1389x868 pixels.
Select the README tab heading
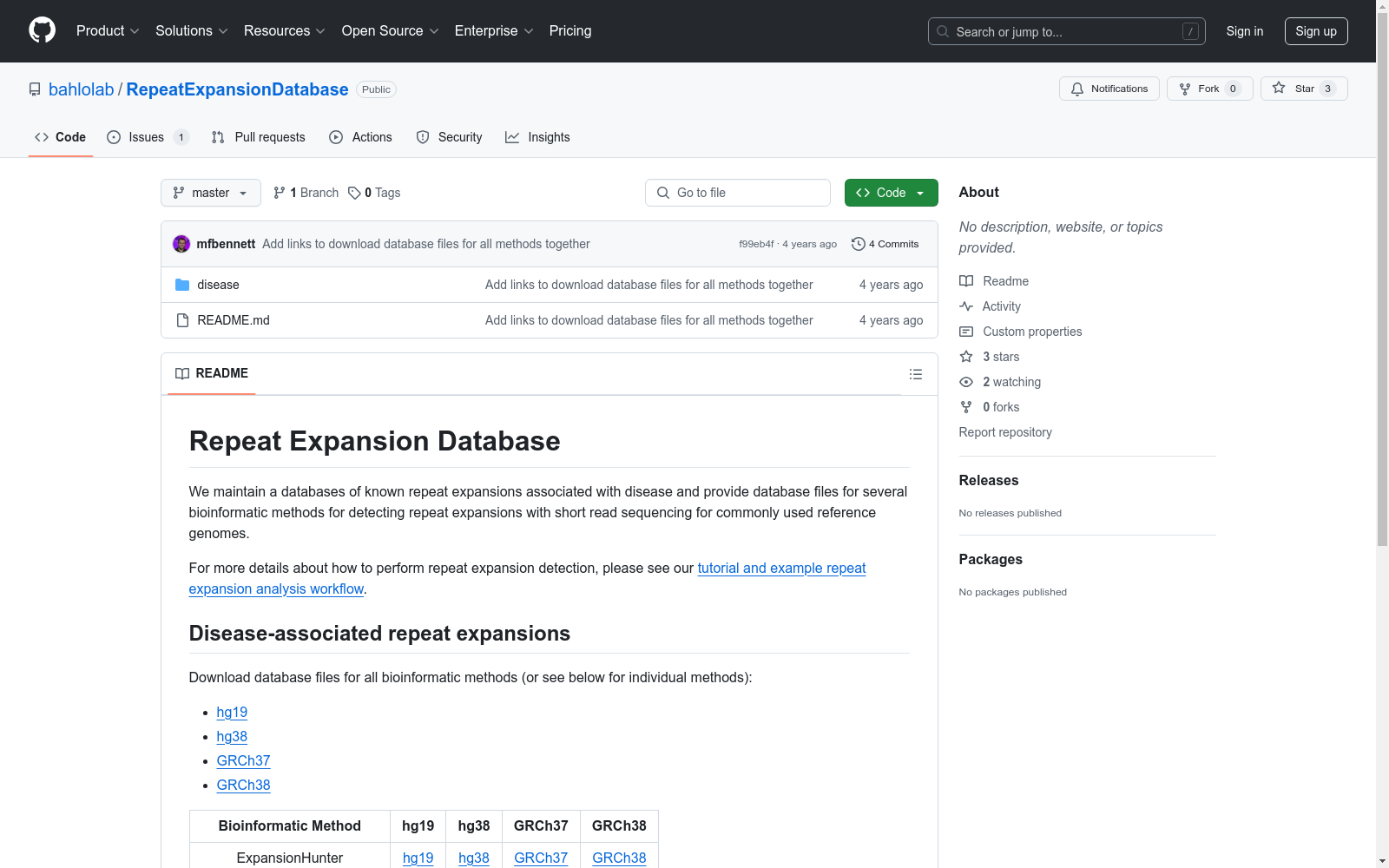coord(212,373)
